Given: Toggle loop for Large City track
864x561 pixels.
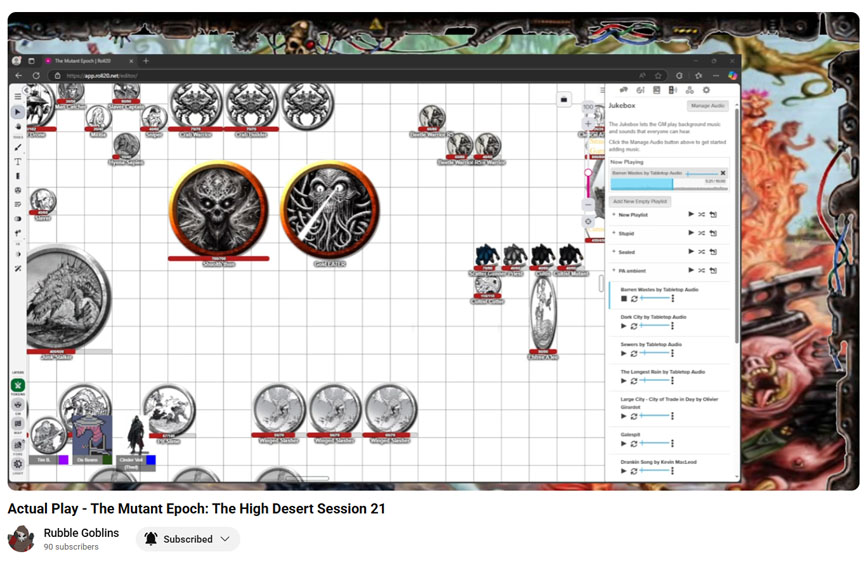Looking at the screenshot, I should coord(634,416).
